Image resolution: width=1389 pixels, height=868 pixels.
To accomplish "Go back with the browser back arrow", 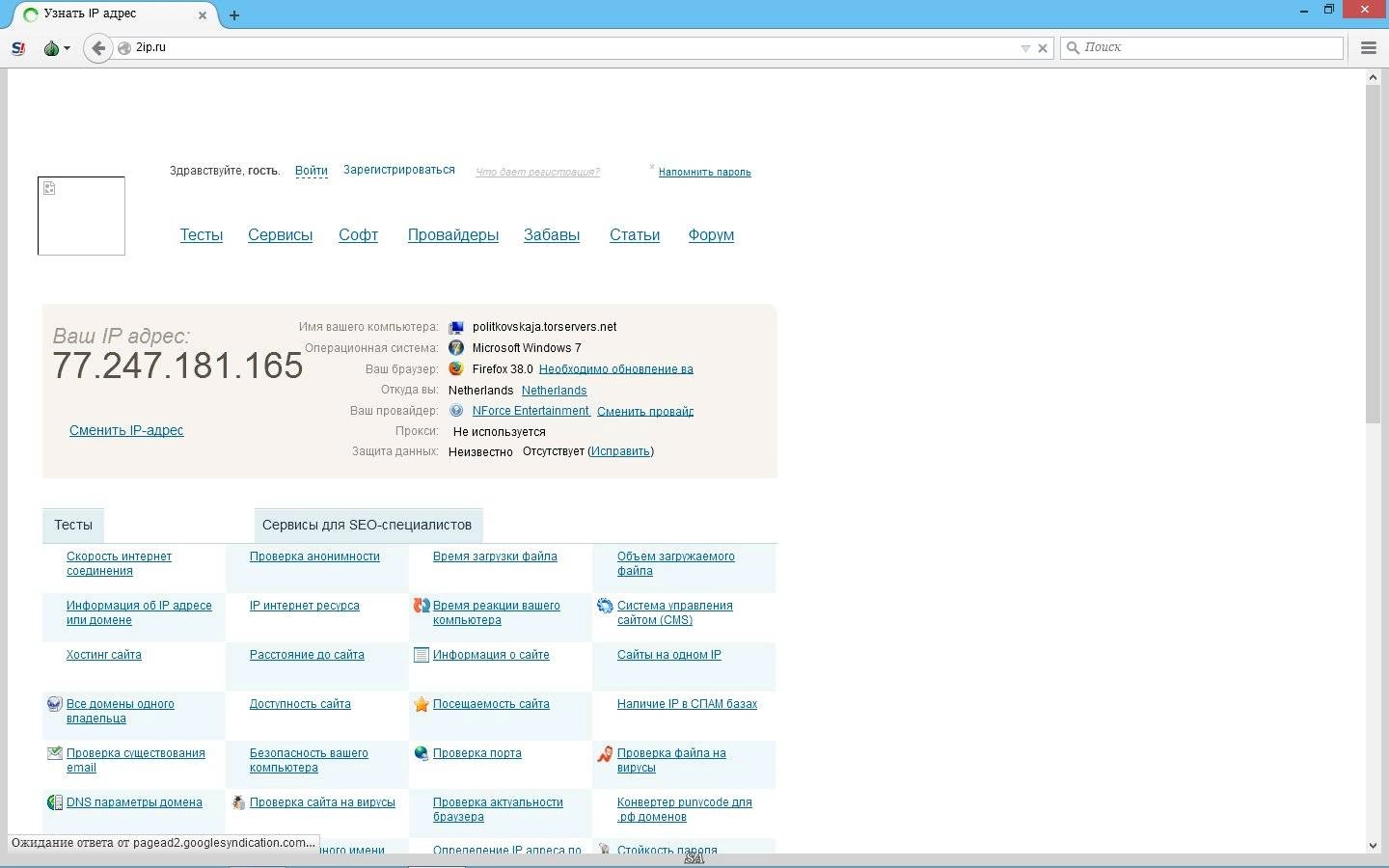I will 98,47.
